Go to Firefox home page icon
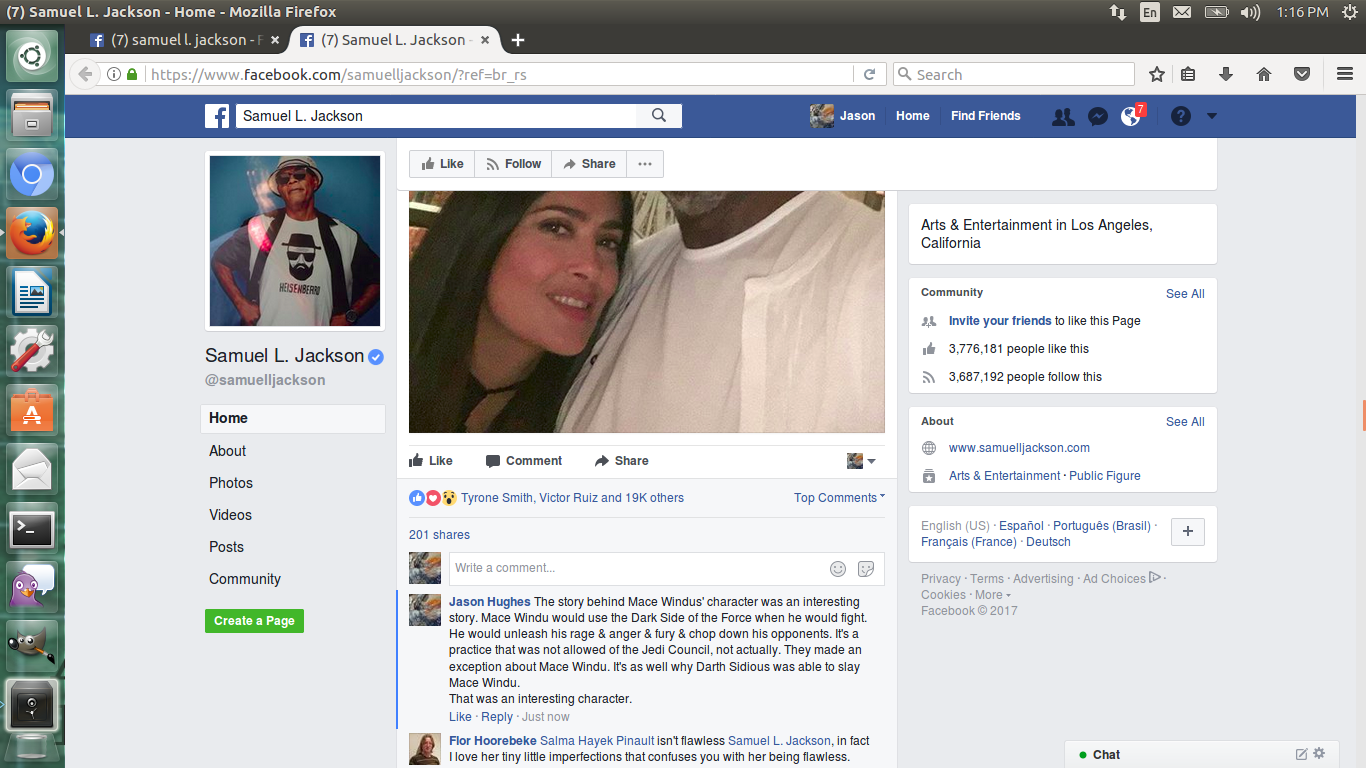This screenshot has height=768, width=1366. [1264, 74]
